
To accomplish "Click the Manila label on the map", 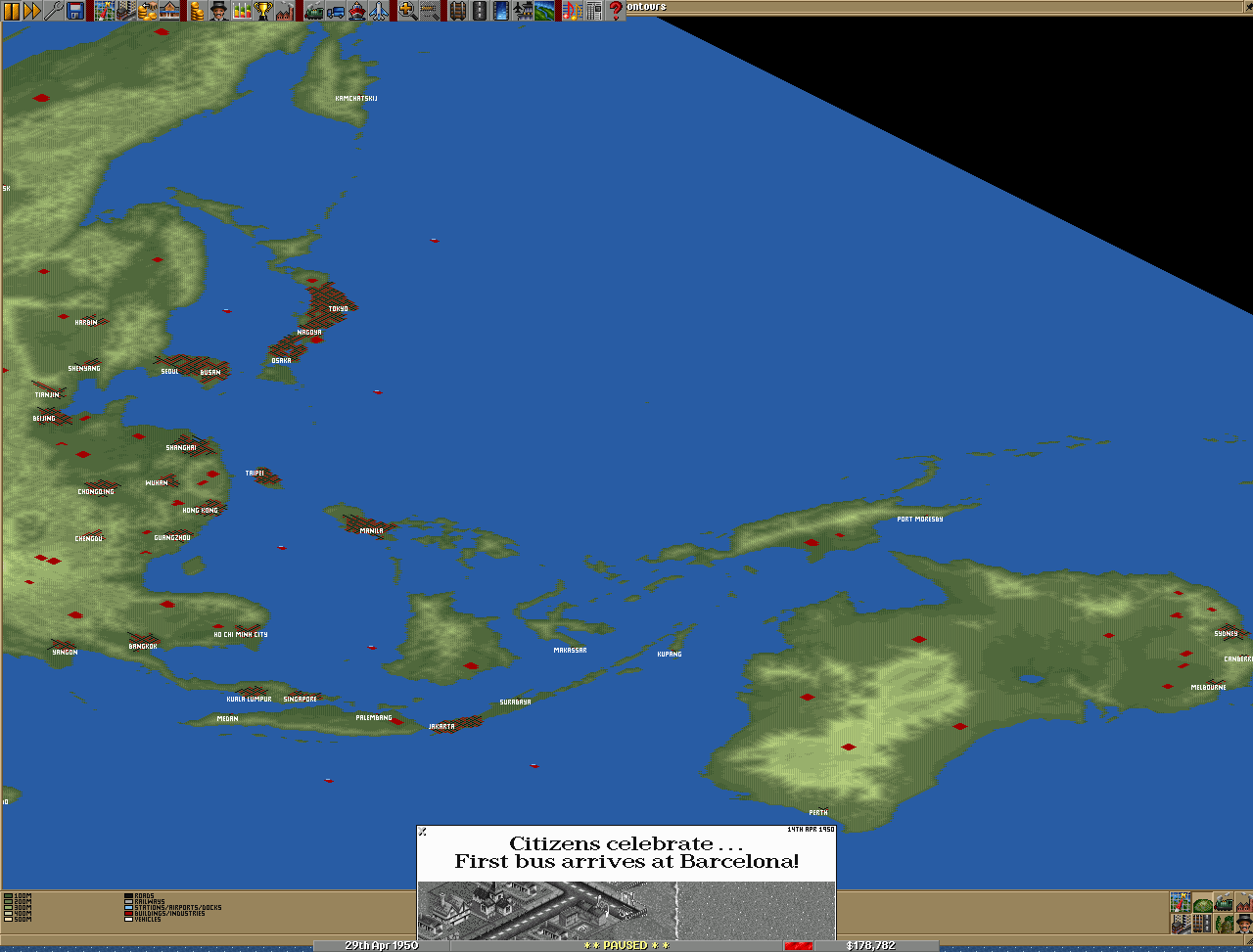I will [x=371, y=531].
